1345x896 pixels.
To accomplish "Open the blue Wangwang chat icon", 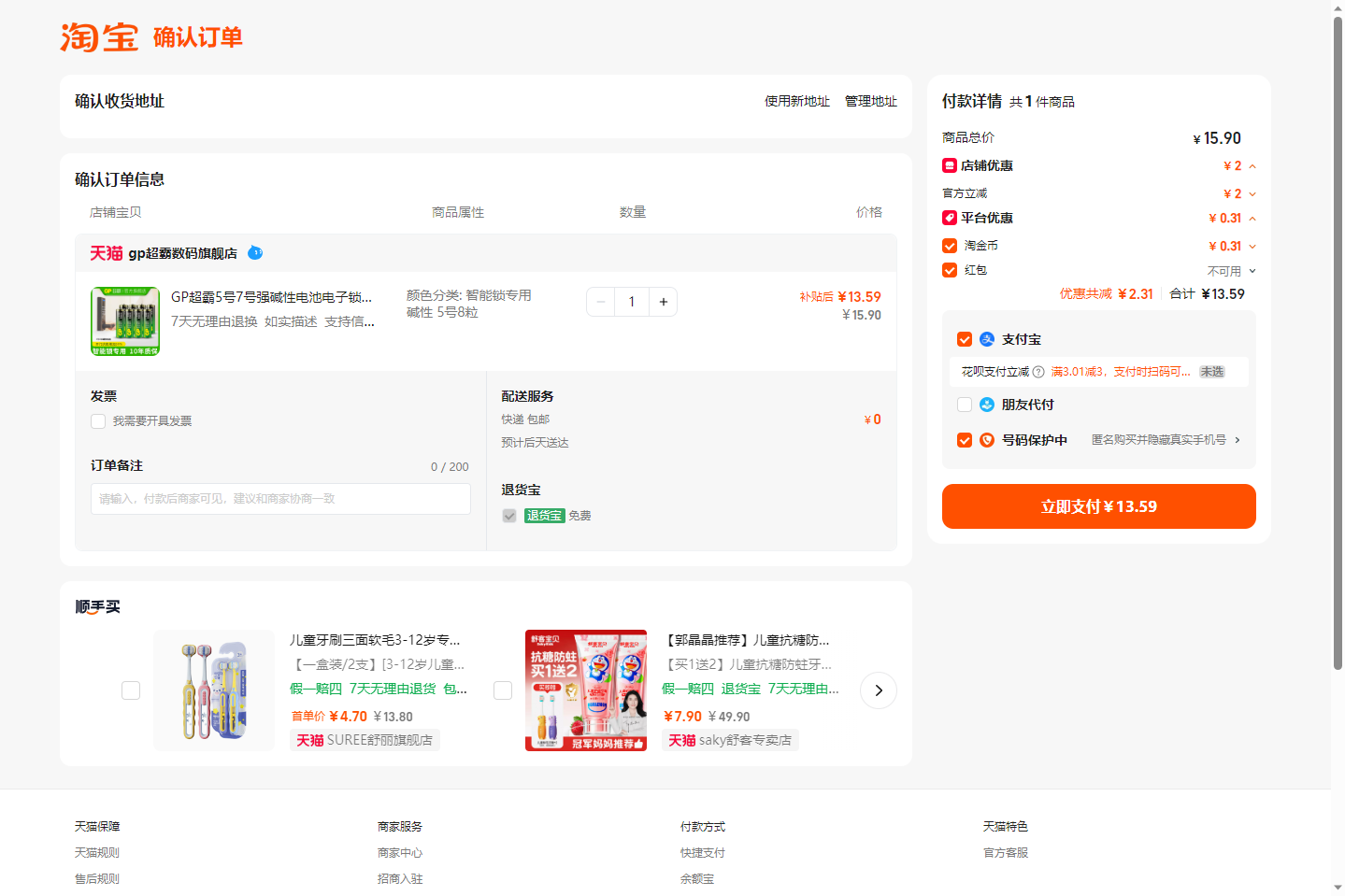I will point(255,253).
